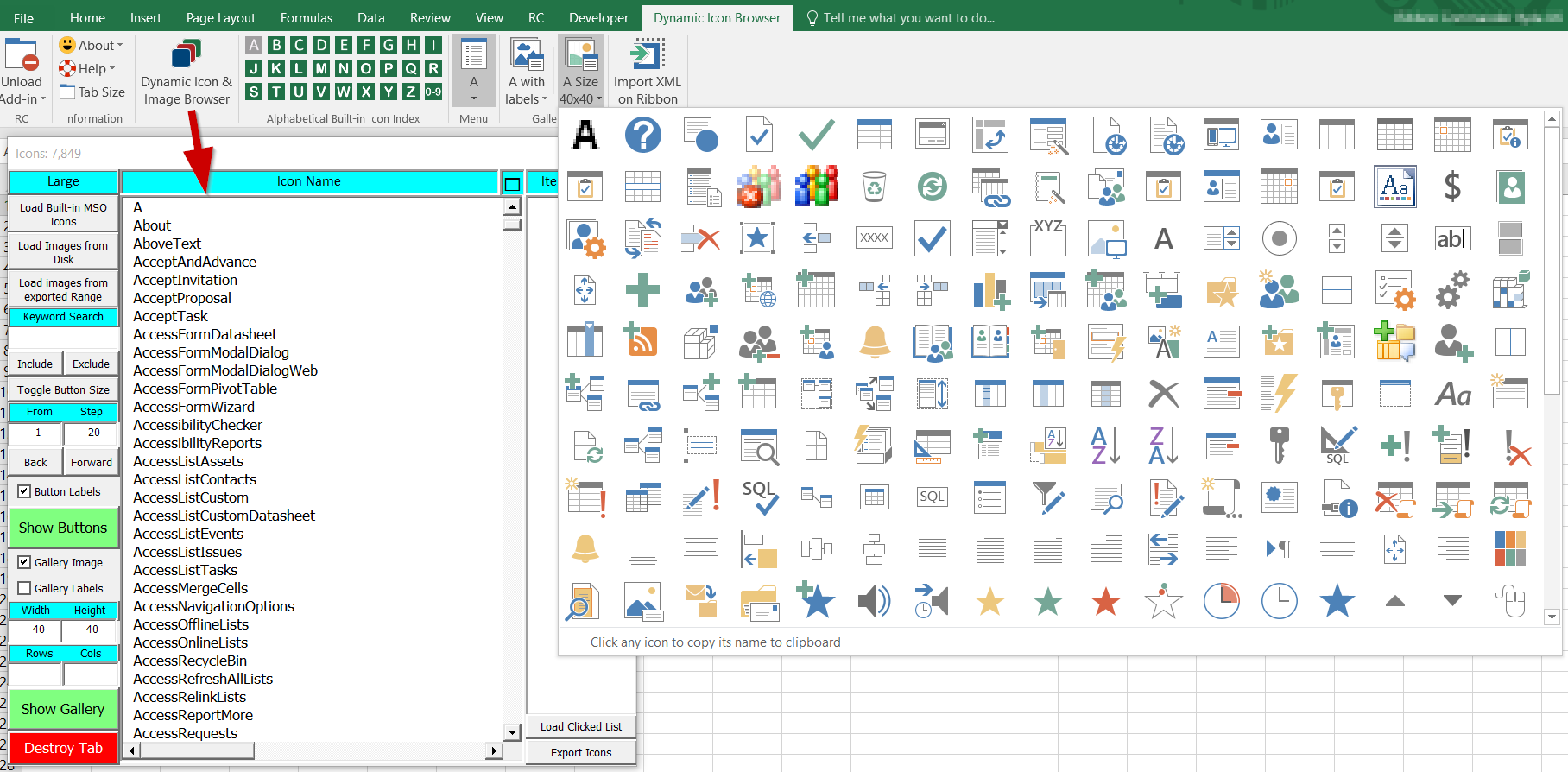1568x772 pixels.
Task: Click the Step value field showing 20
Action: [92, 433]
